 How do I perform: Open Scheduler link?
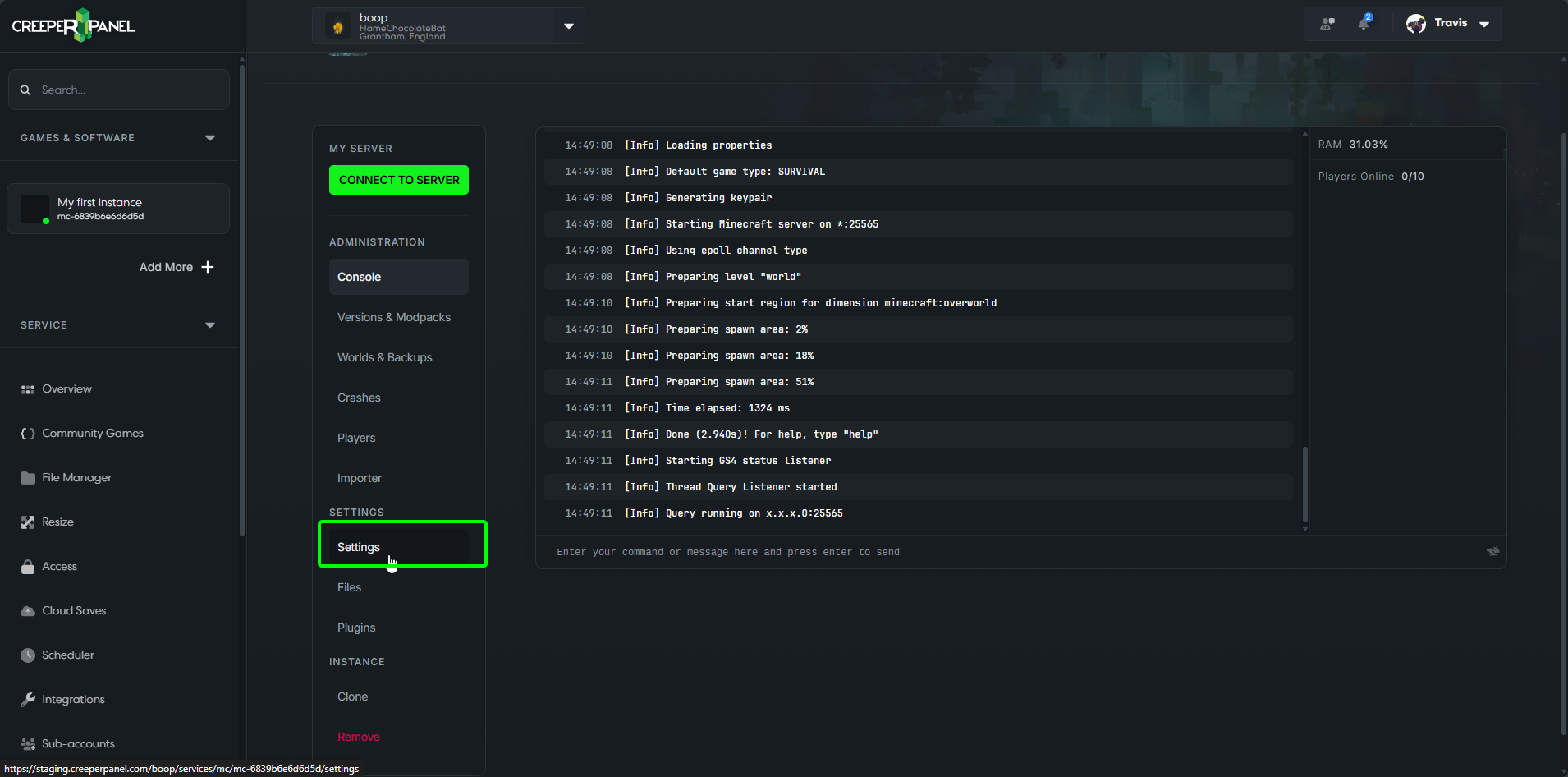(x=68, y=655)
